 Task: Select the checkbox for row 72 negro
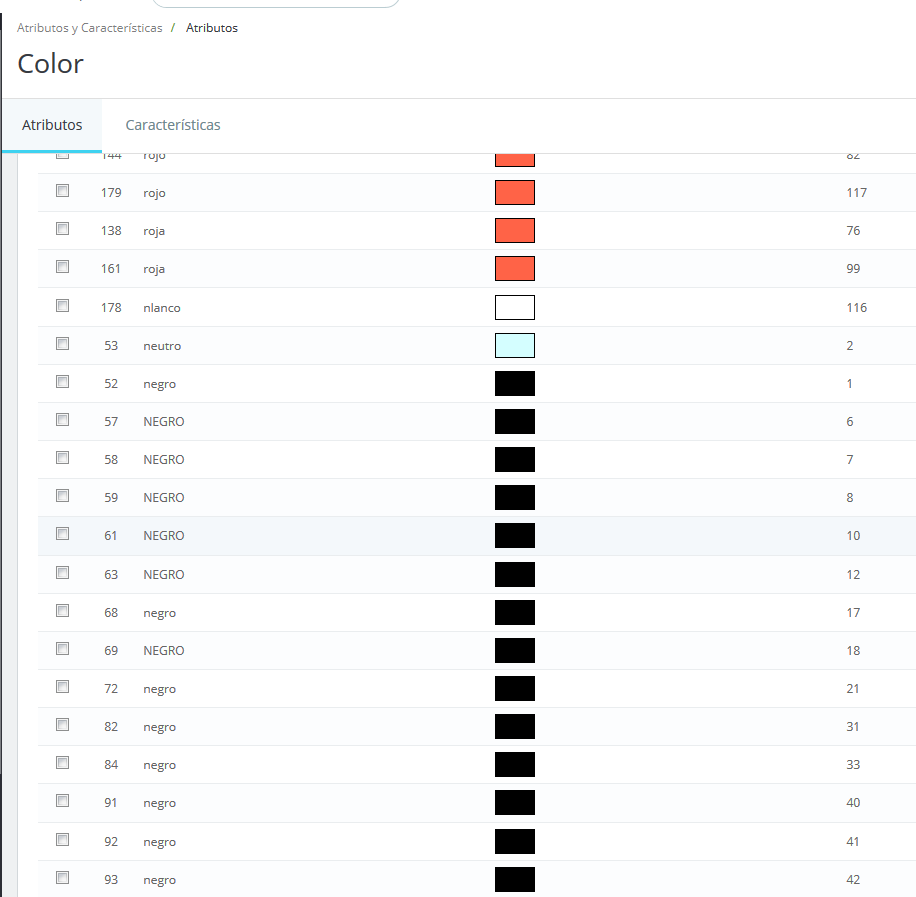pos(63,687)
